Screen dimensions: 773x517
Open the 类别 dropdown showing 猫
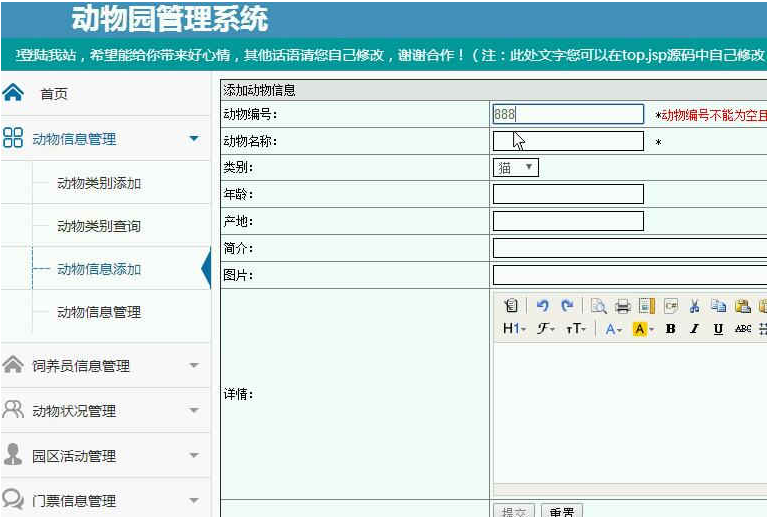click(x=516, y=168)
